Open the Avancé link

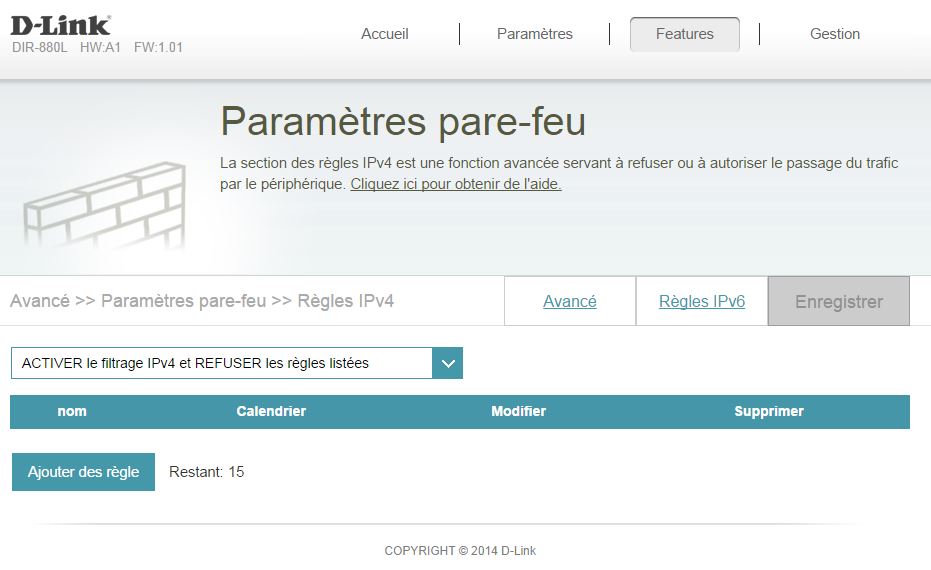[x=569, y=302]
